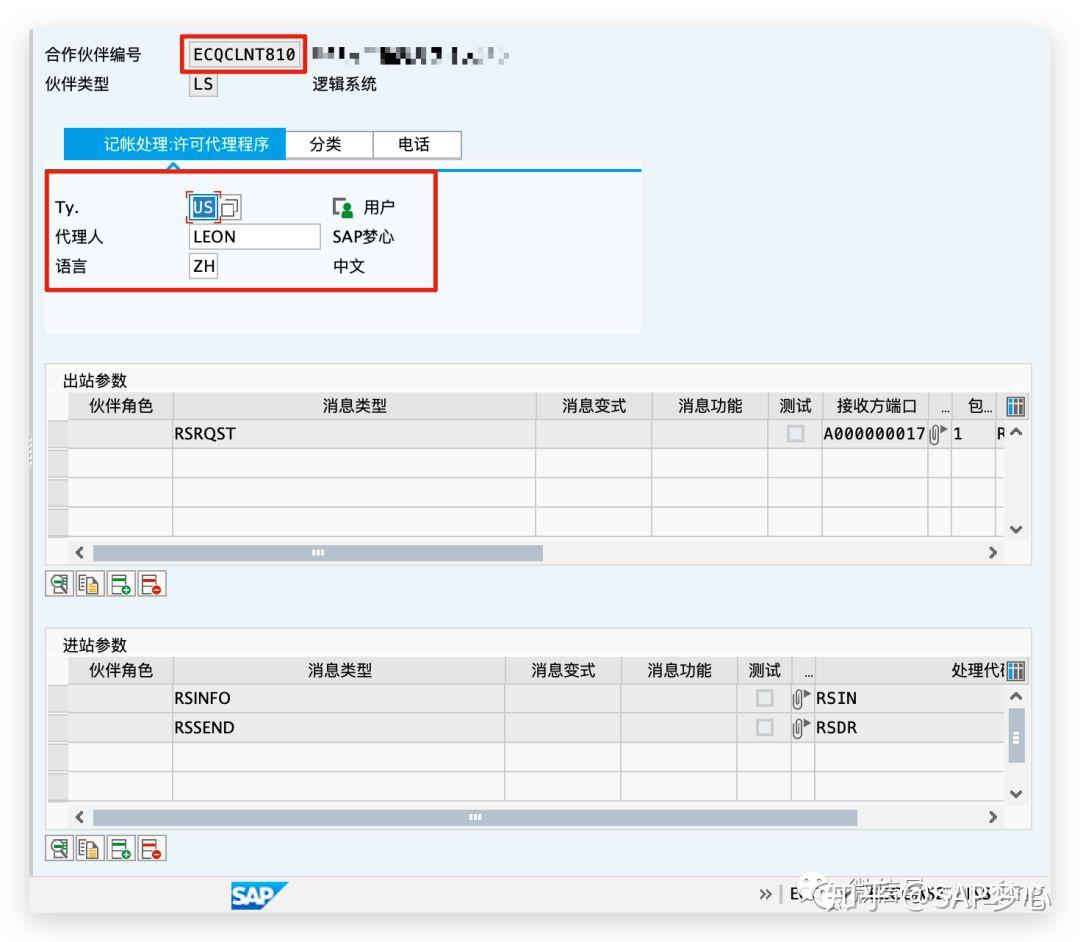
Task: Click inbound 消息功能 column header
Action: pyautogui.click(x=678, y=671)
